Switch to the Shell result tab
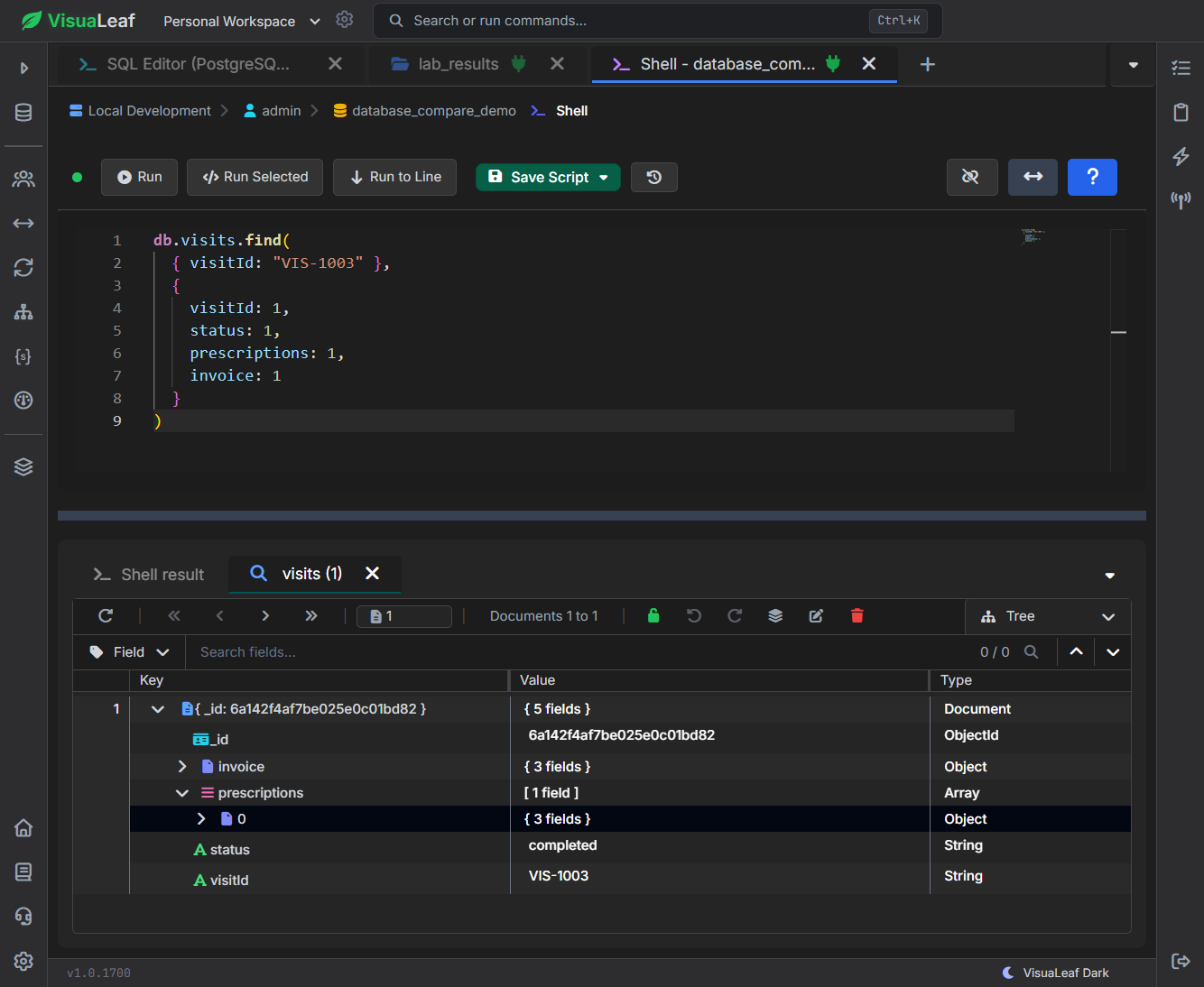This screenshot has height=987, width=1204. click(150, 575)
